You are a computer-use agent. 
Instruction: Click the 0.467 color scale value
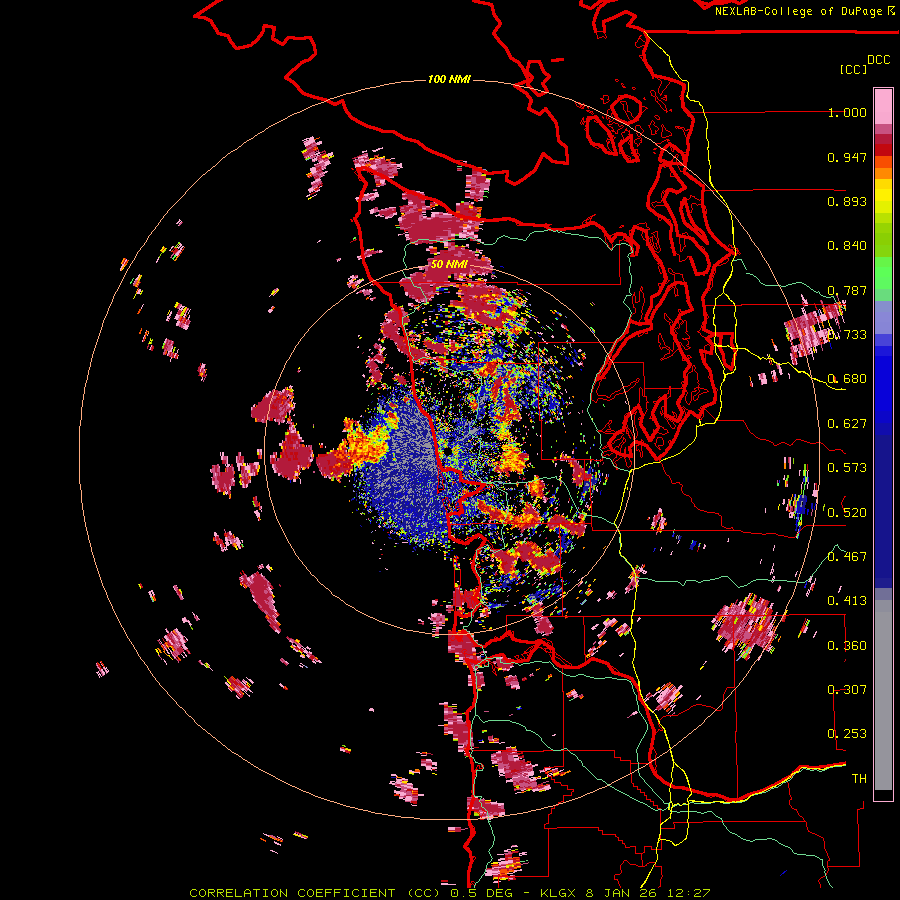point(847,557)
